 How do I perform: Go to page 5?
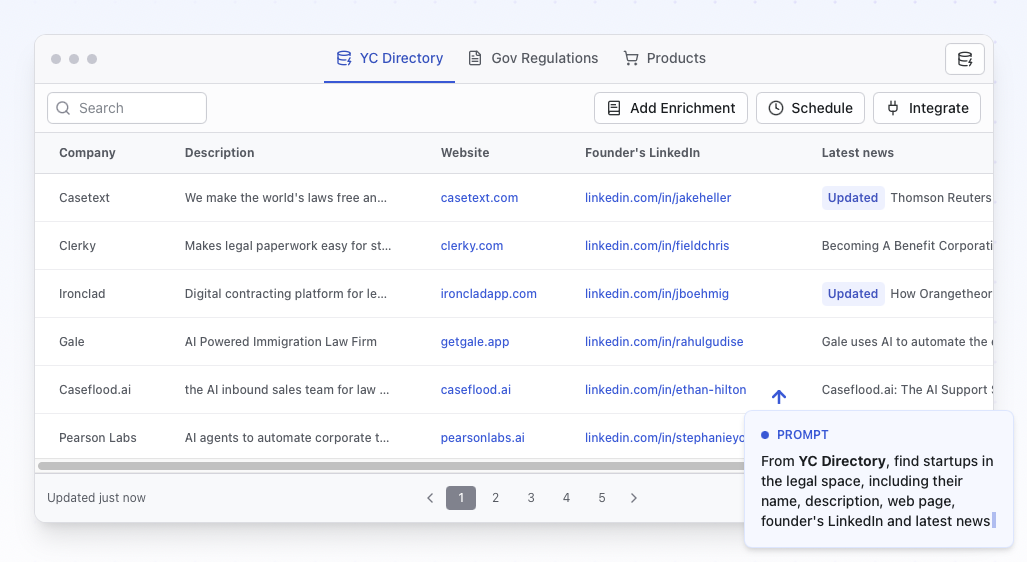602,498
